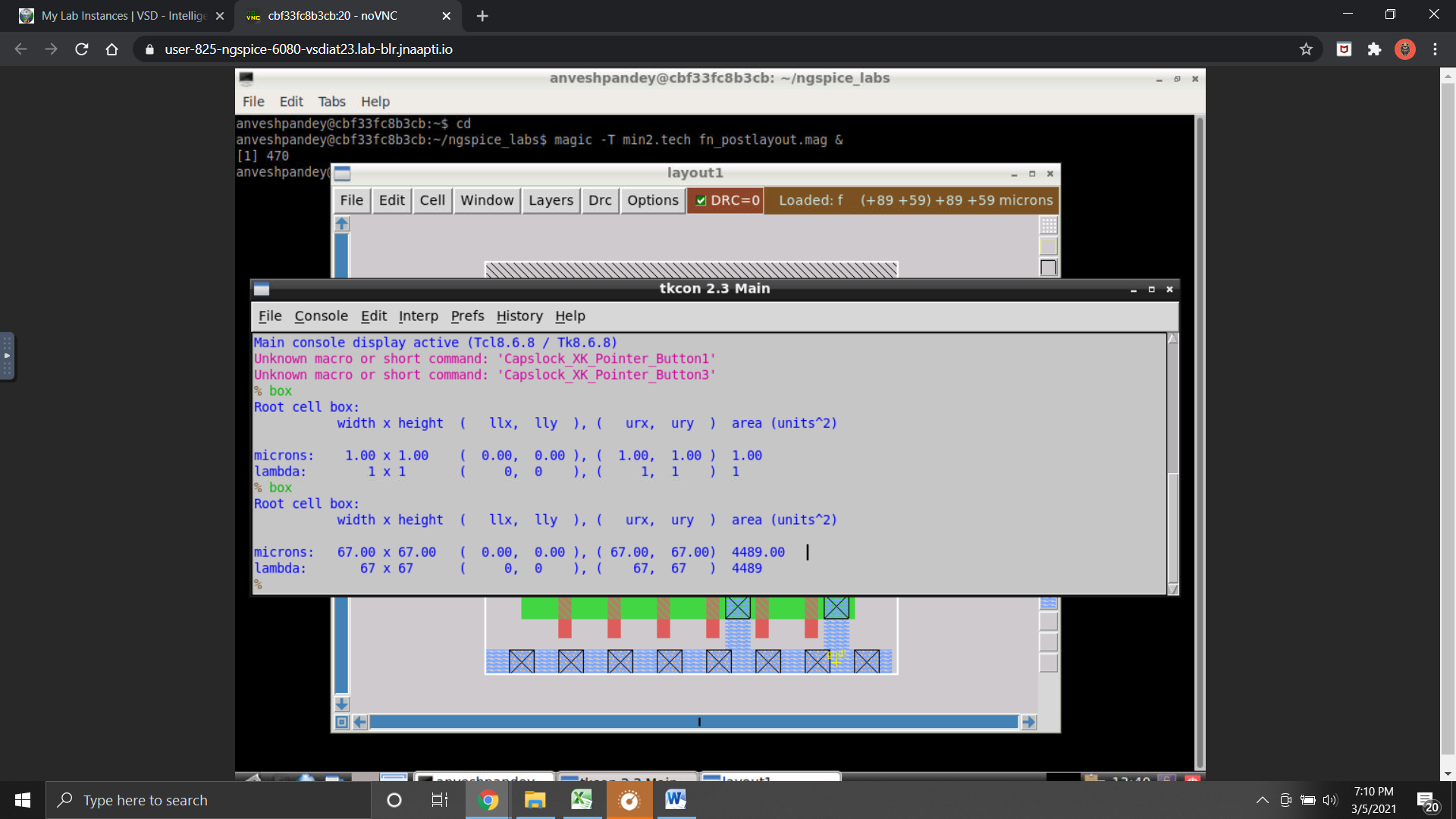Open the tkcon title bar window menu

(261, 289)
